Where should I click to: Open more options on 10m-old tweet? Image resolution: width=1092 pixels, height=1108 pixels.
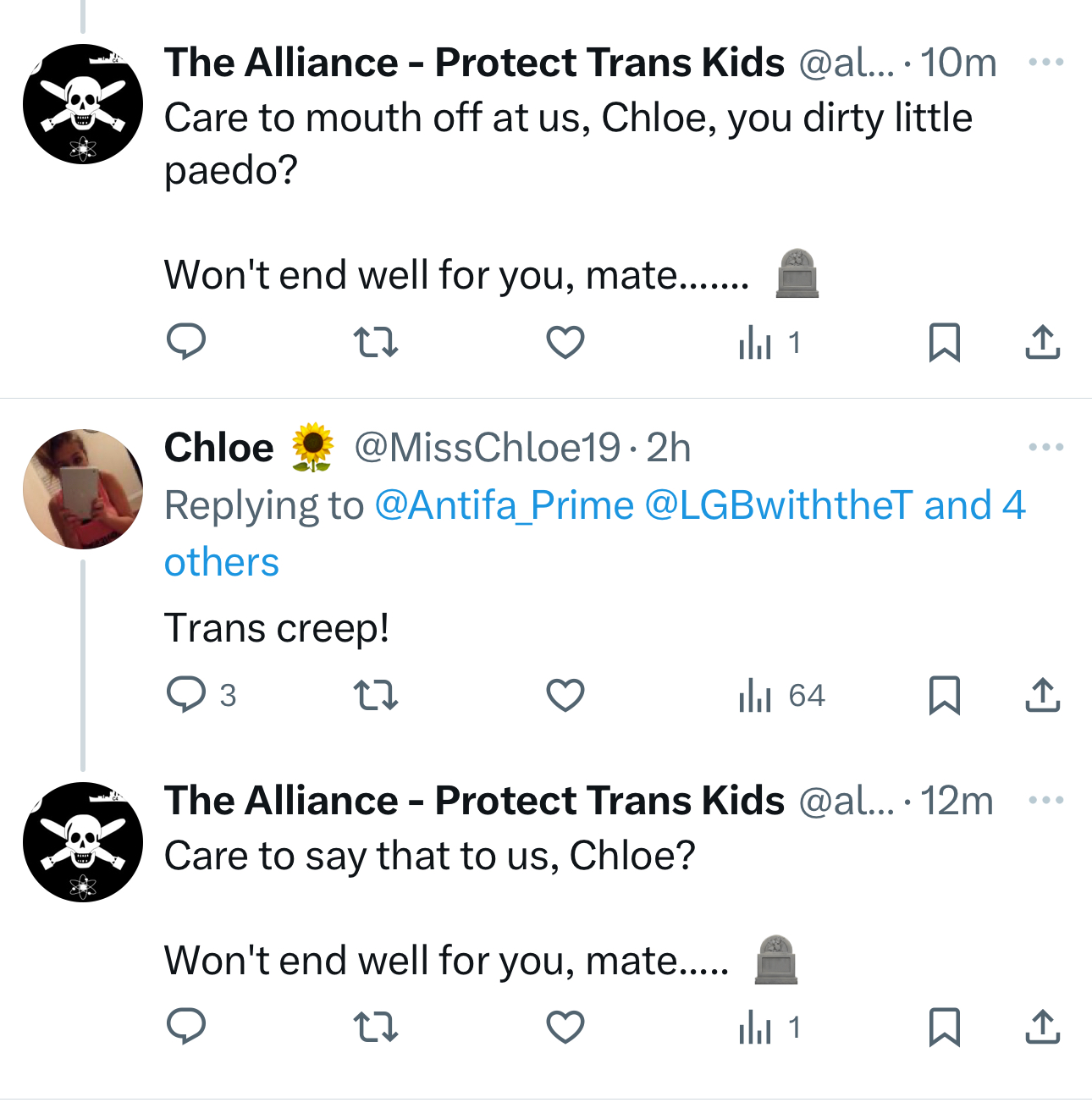tap(1045, 63)
